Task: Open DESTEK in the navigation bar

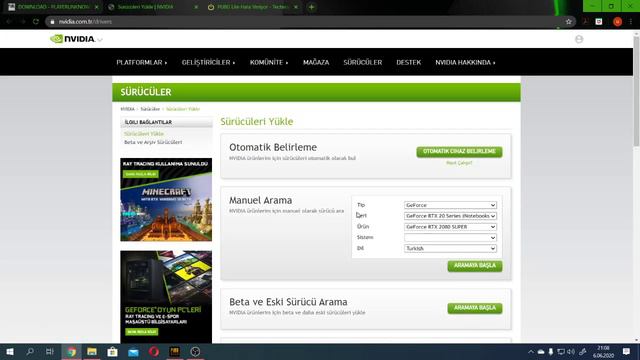Action: pyautogui.click(x=409, y=62)
